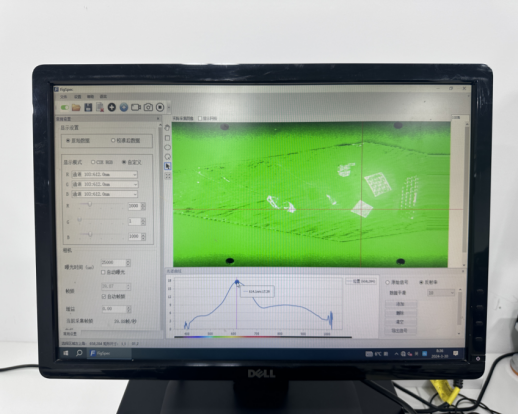Click the video camera icon in toolbar

tap(136, 107)
